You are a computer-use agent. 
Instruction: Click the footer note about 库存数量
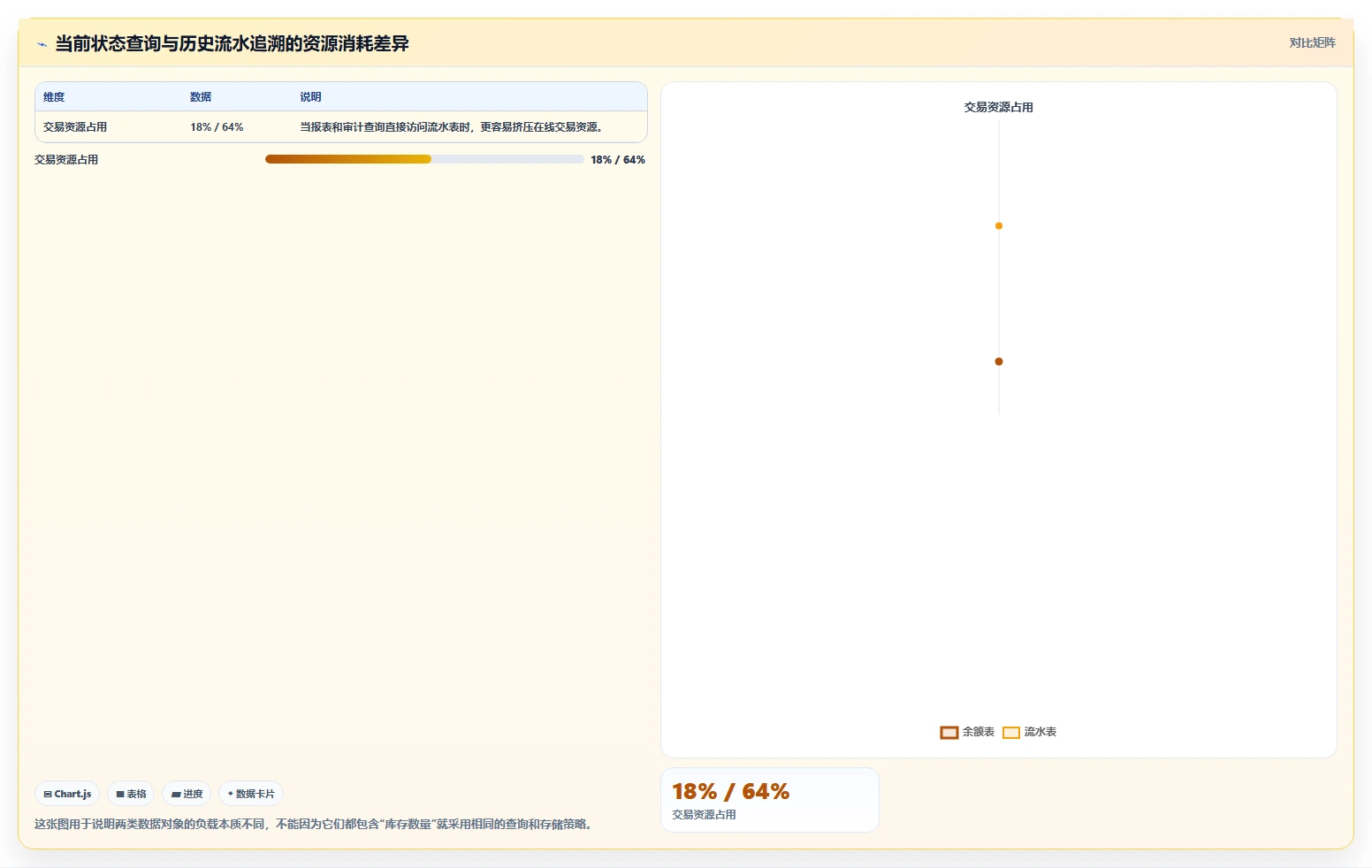point(313,824)
